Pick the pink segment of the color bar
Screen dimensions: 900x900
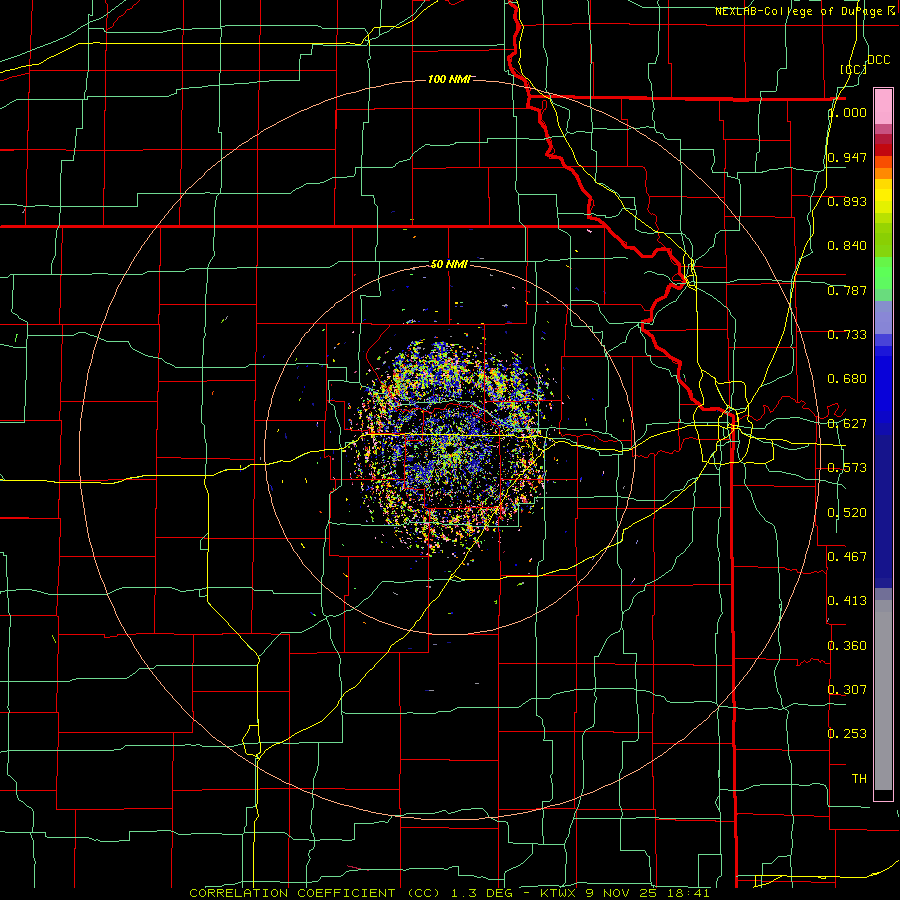coord(883,106)
